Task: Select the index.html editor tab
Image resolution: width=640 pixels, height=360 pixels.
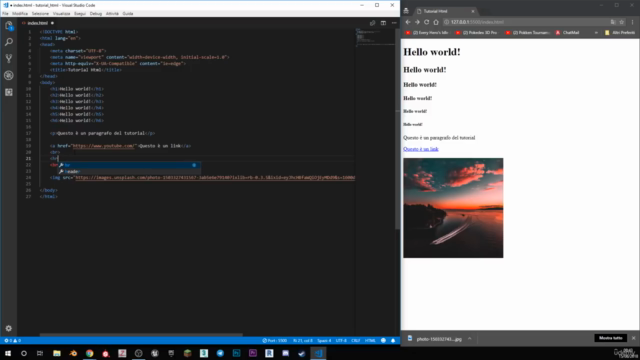Action: [37, 23]
